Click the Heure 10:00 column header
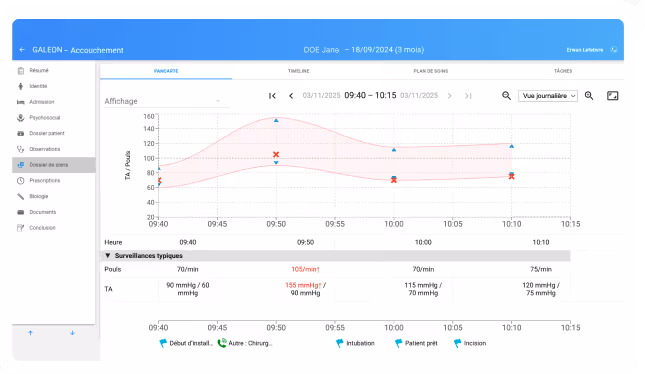 [x=423, y=242]
